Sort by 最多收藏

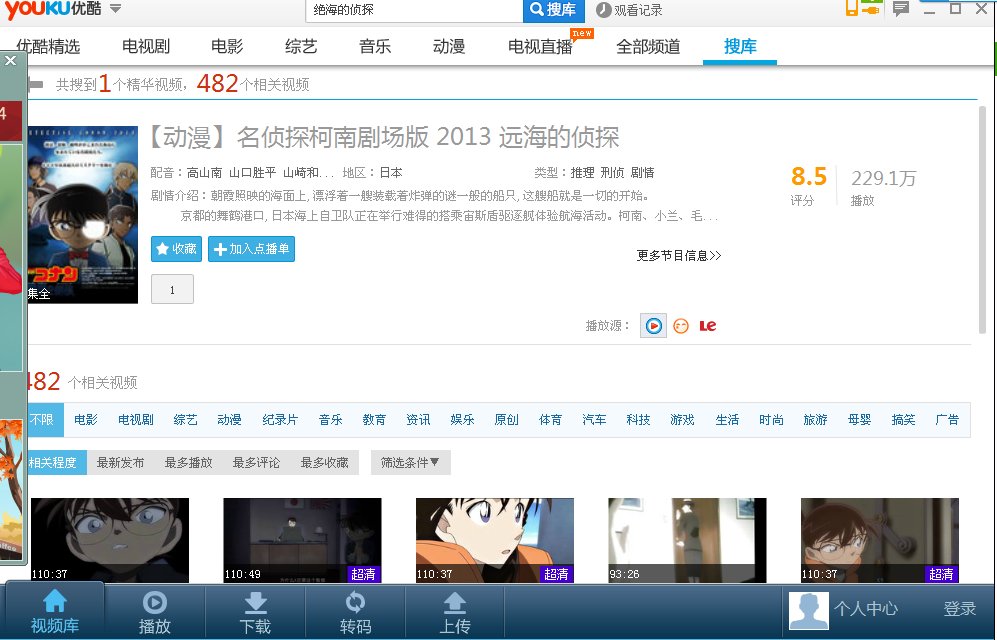[x=324, y=463]
